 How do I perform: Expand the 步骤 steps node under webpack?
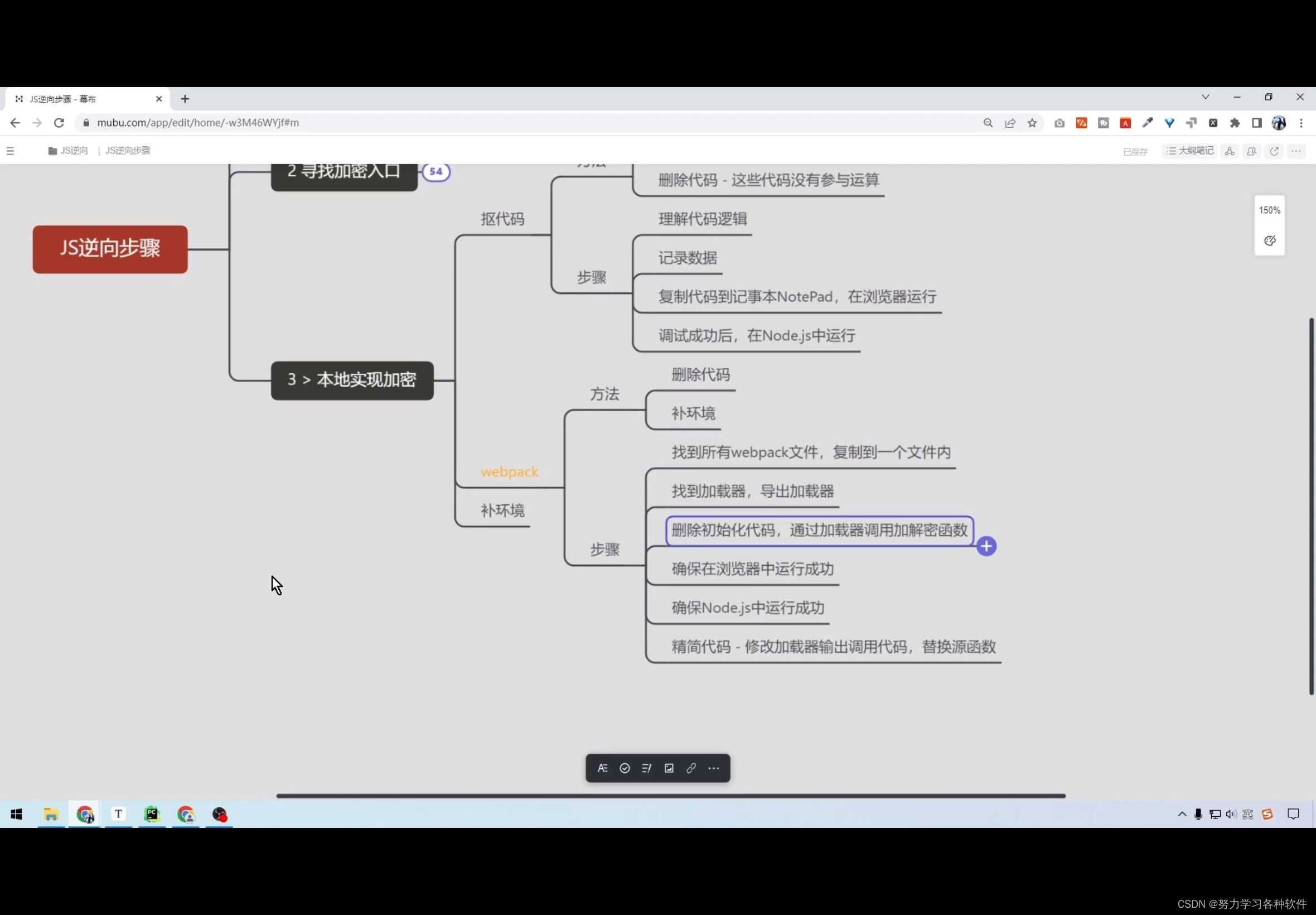604,548
